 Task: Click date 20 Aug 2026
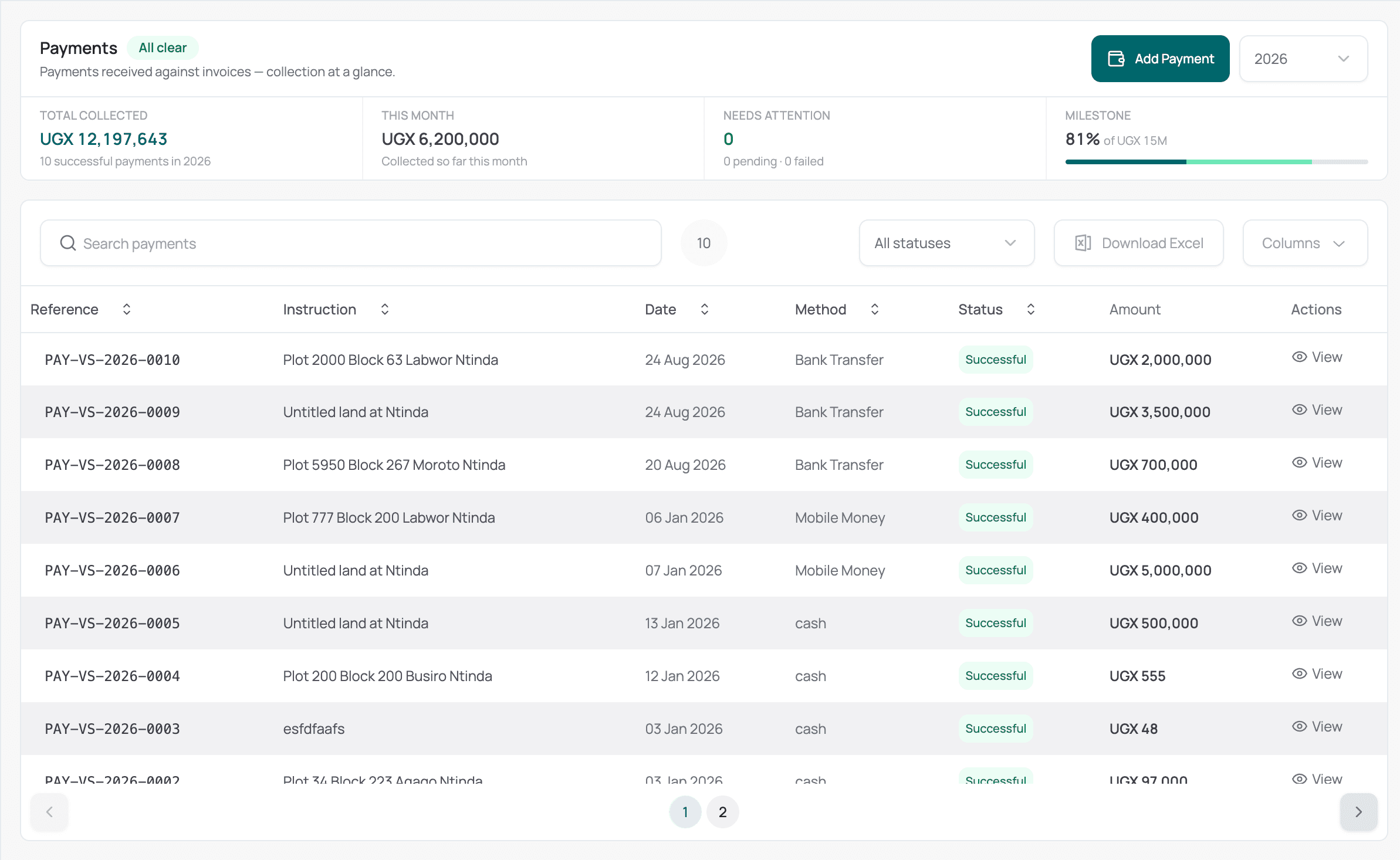click(x=685, y=465)
